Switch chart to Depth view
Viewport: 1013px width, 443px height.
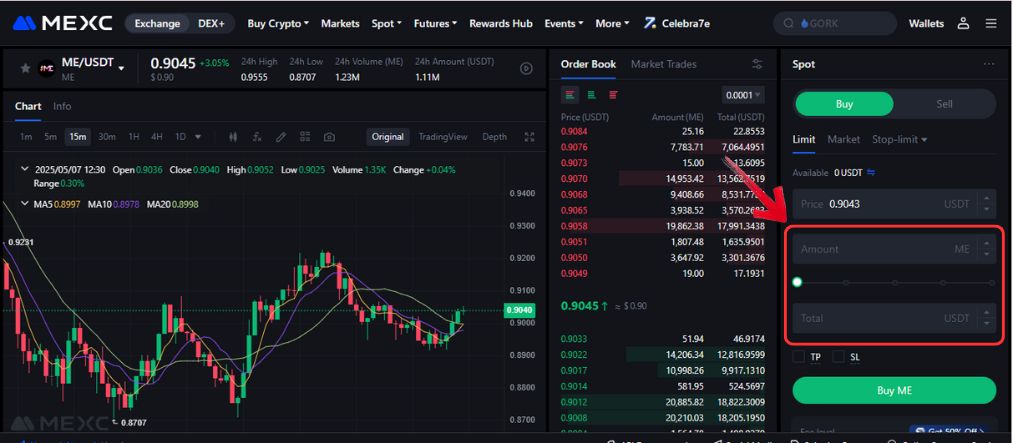[x=495, y=137]
